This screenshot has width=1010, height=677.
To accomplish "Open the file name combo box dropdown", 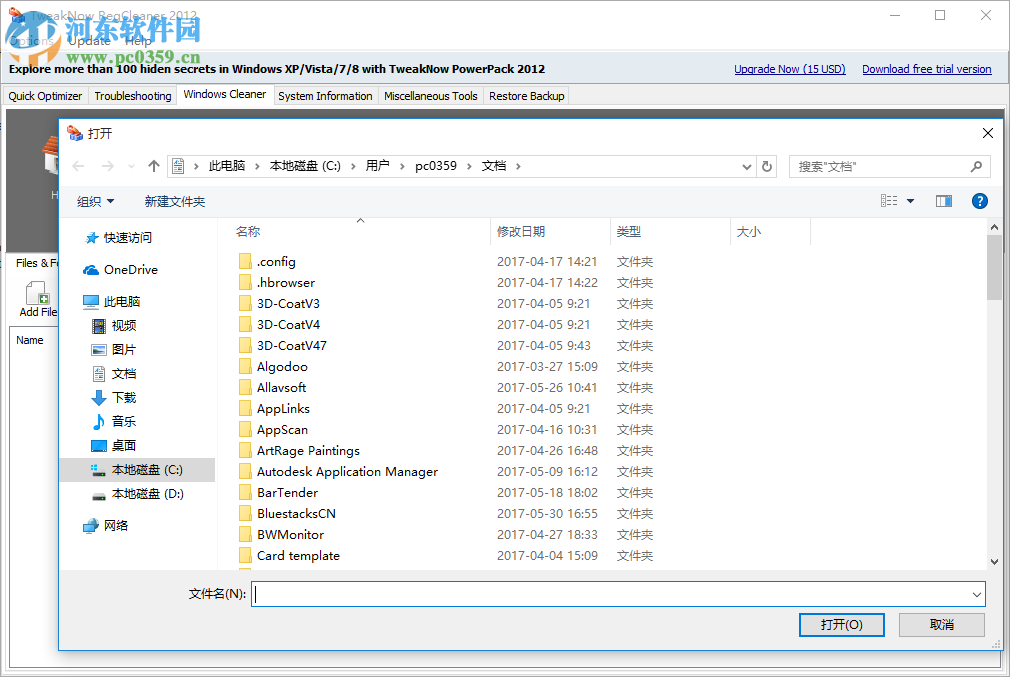I will [x=977, y=593].
